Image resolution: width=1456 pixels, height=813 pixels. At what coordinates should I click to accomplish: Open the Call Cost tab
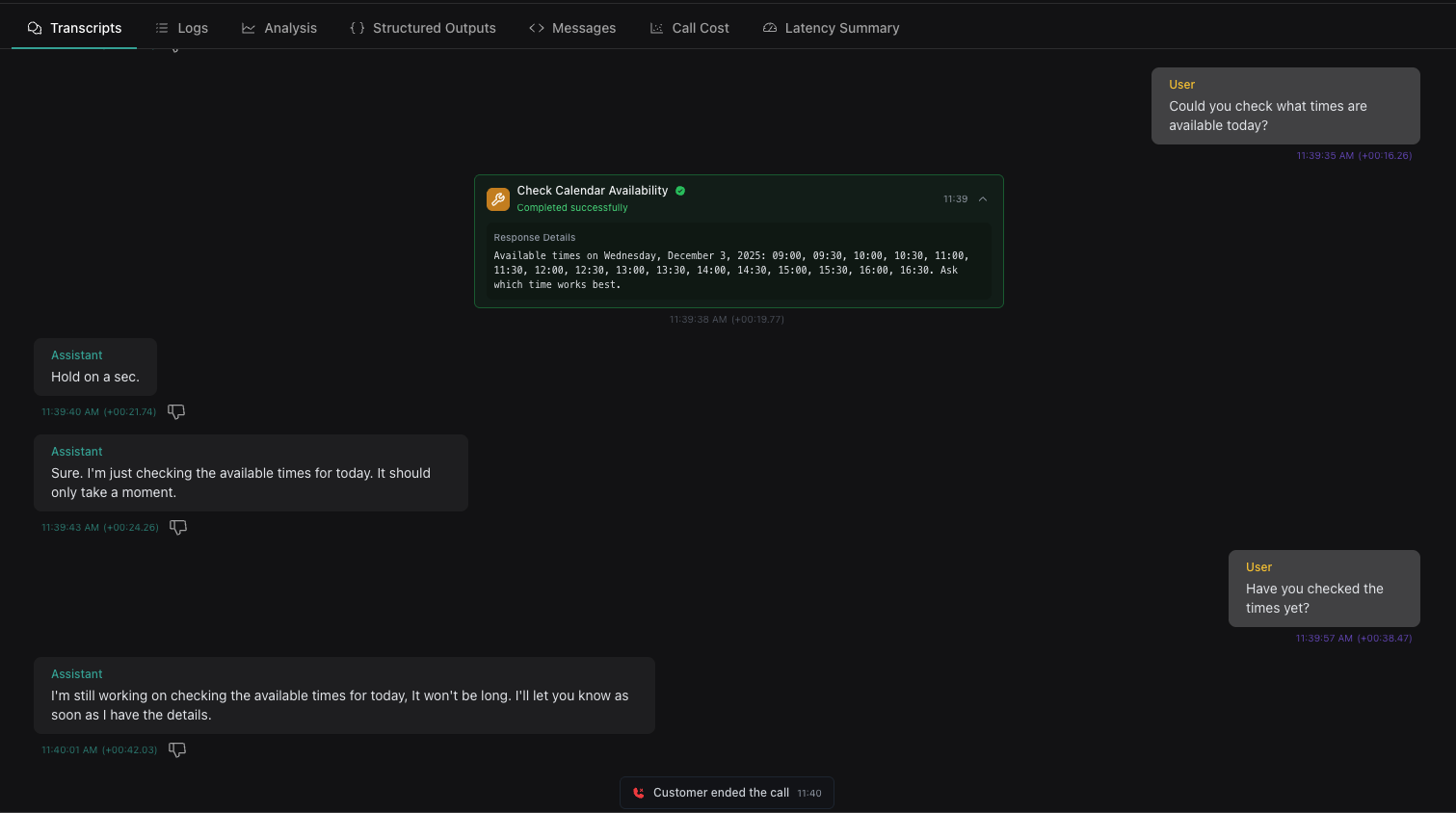[690, 28]
